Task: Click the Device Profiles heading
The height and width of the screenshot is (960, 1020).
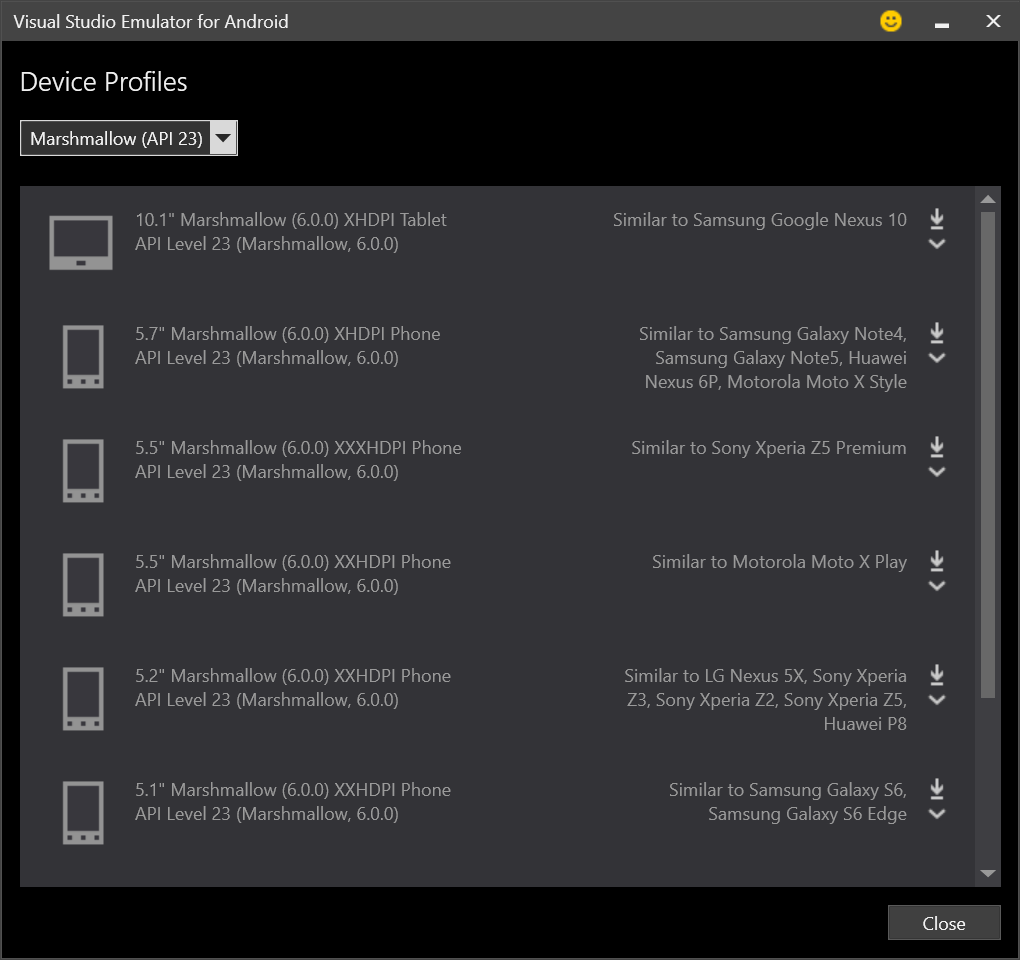Action: point(103,82)
